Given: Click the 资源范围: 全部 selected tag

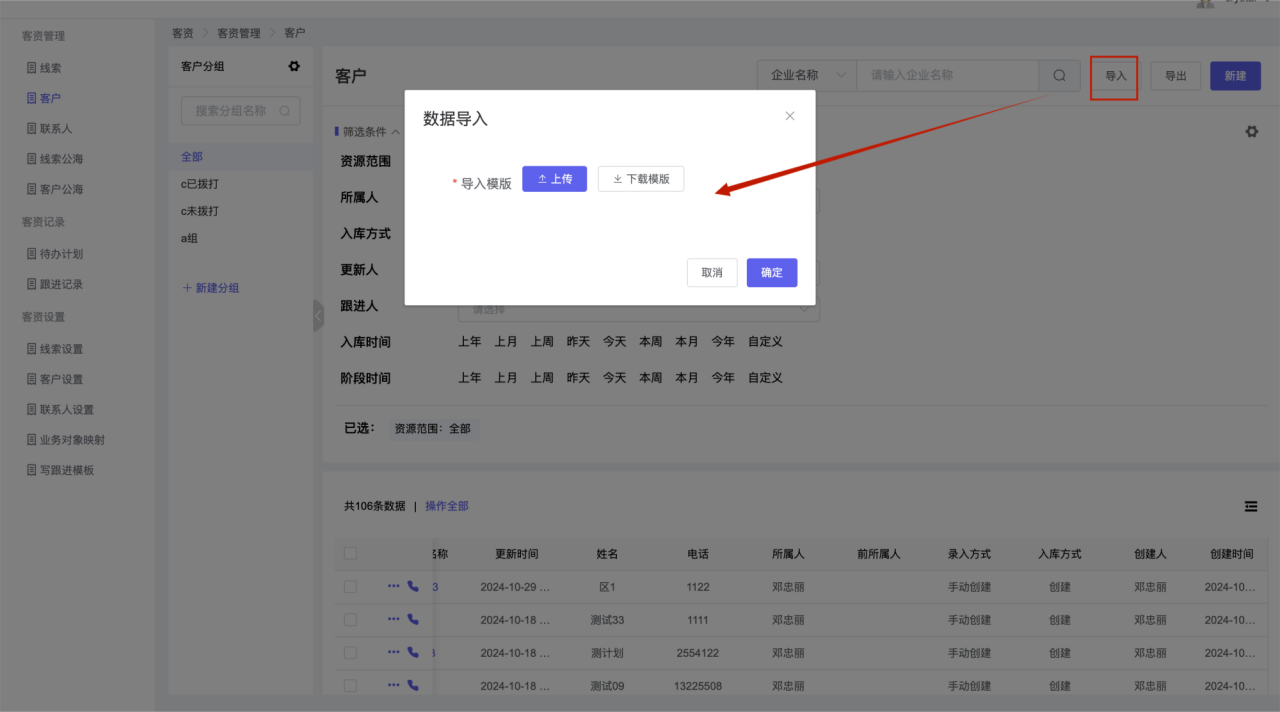Looking at the screenshot, I should click(x=433, y=429).
